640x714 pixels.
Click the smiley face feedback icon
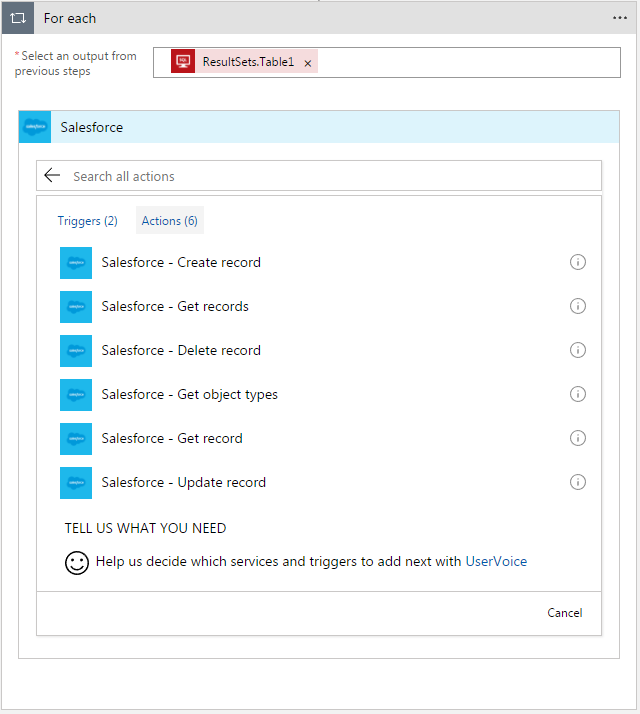click(77, 563)
